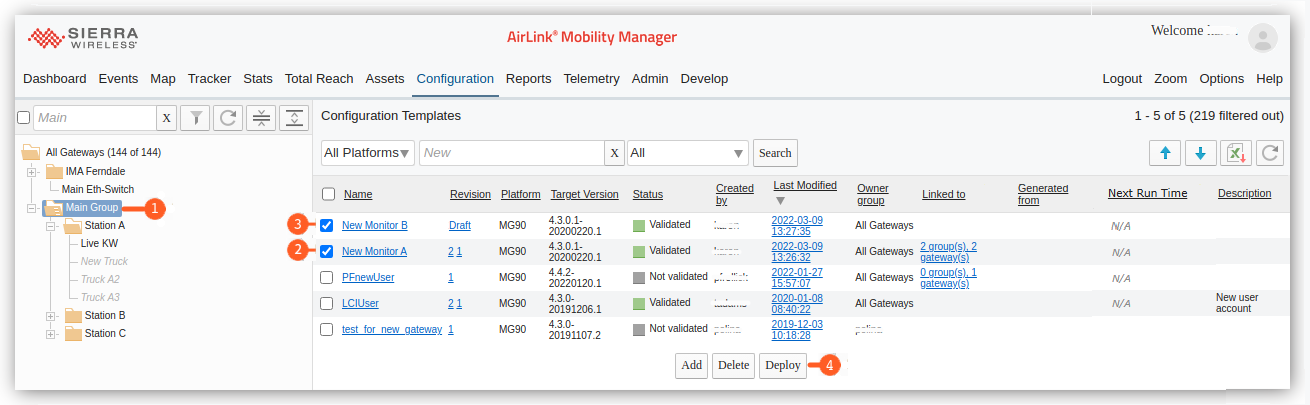Check the PFnewUser row checkbox
This screenshot has width=1310, height=405.
pos(327,277)
